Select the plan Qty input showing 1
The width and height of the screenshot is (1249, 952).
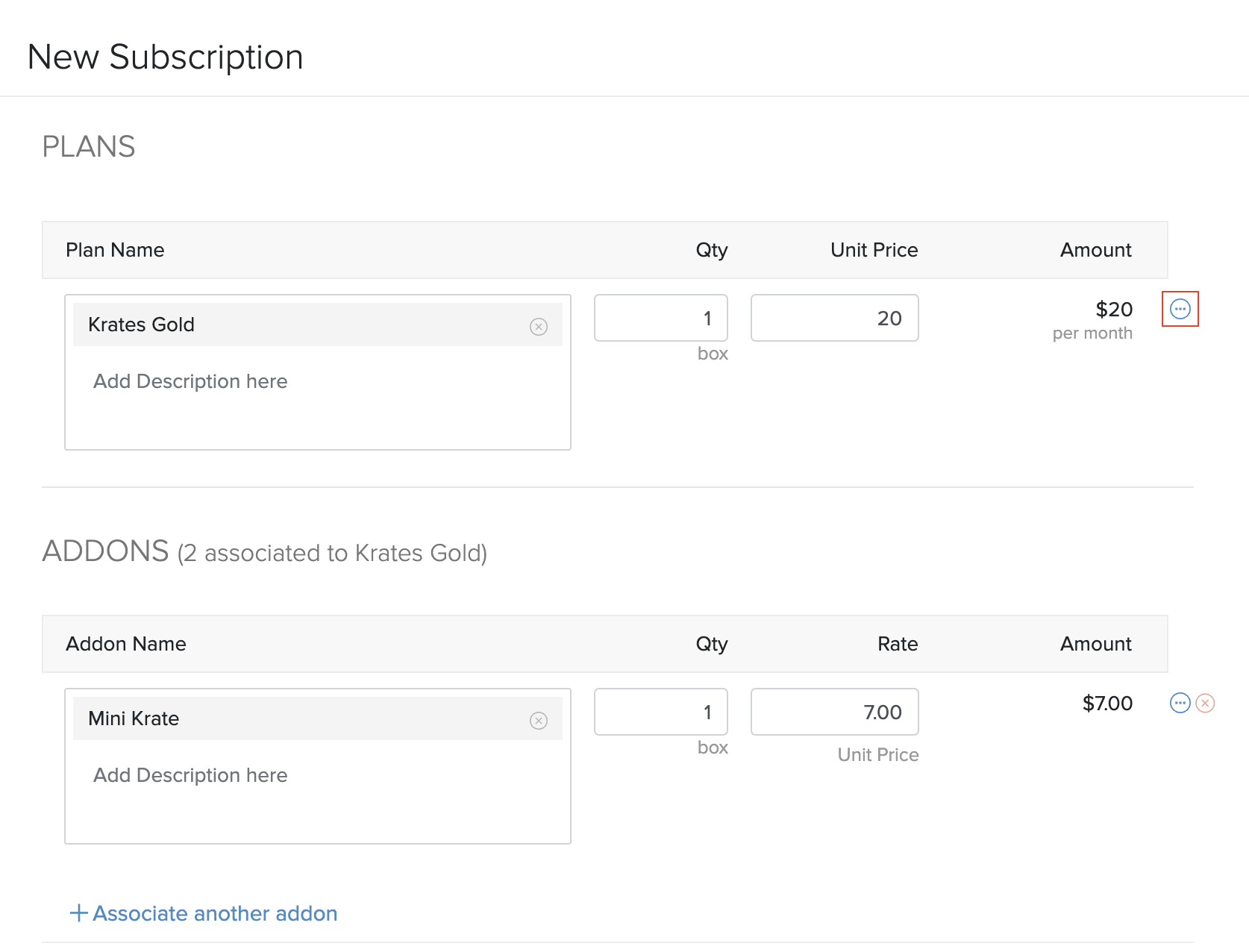660,318
